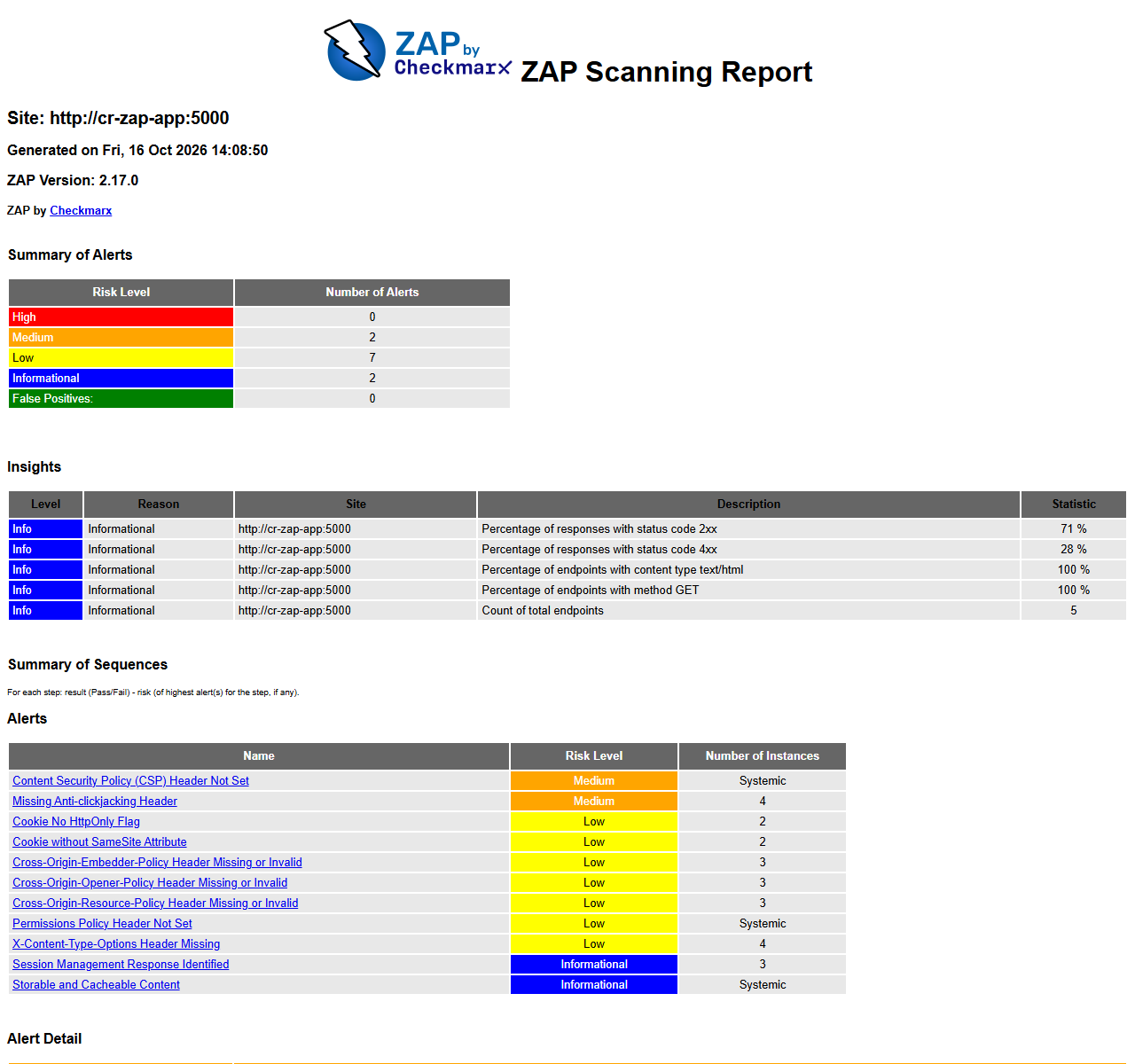Click the red High risk level cell
The image size is (1135, 1064).
[121, 317]
